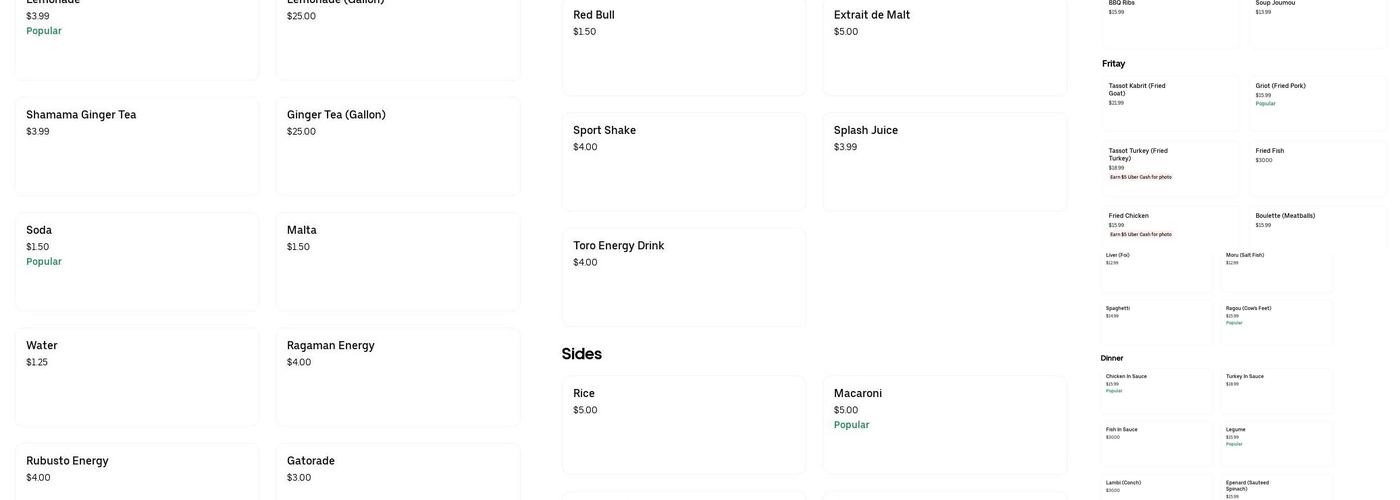This screenshot has height=500, width=1400.
Task: Open the Macaroni side item
Action: click(944, 424)
